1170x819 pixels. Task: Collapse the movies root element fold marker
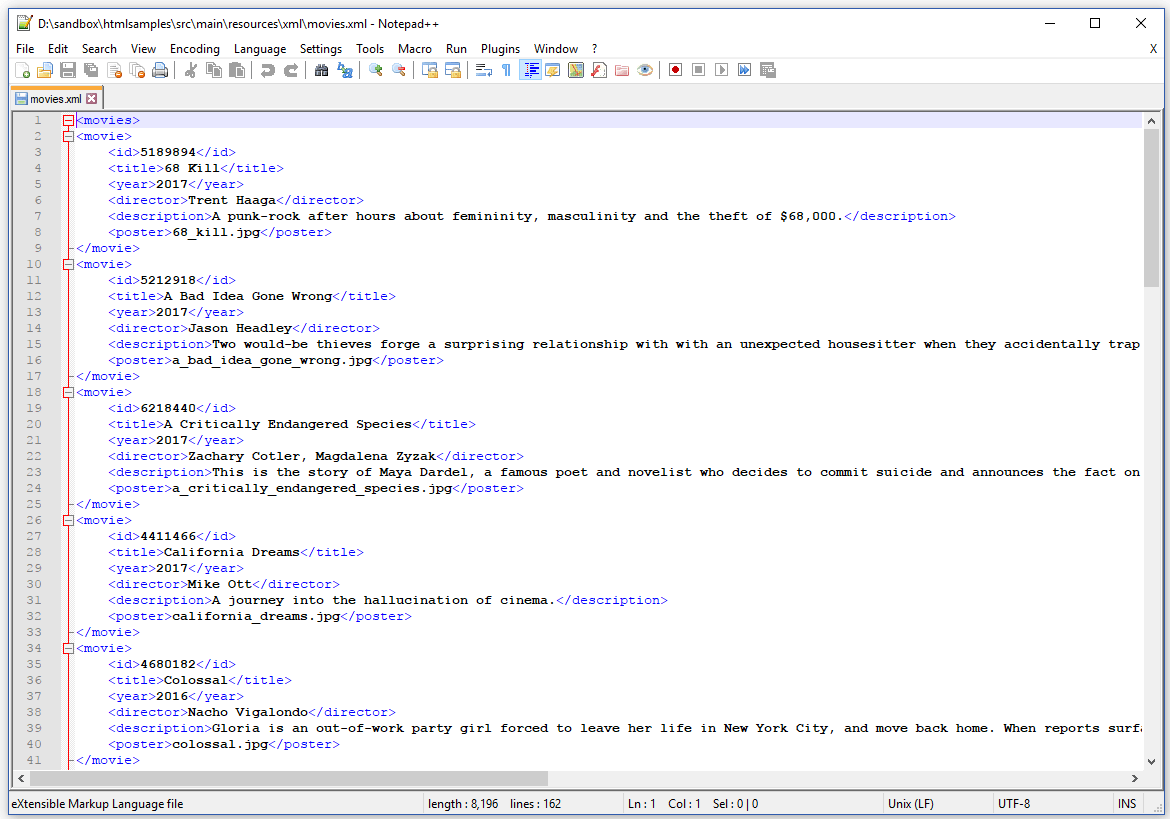(68, 119)
